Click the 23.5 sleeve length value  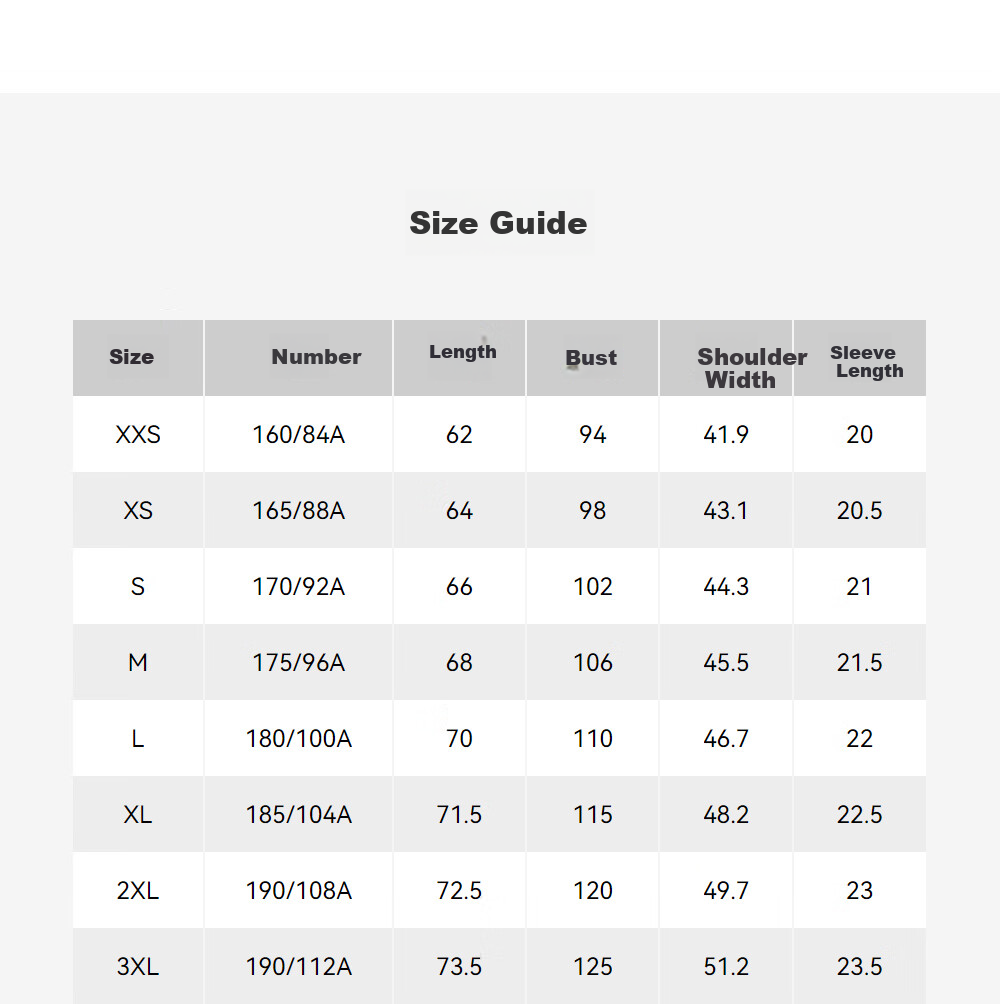(859, 967)
